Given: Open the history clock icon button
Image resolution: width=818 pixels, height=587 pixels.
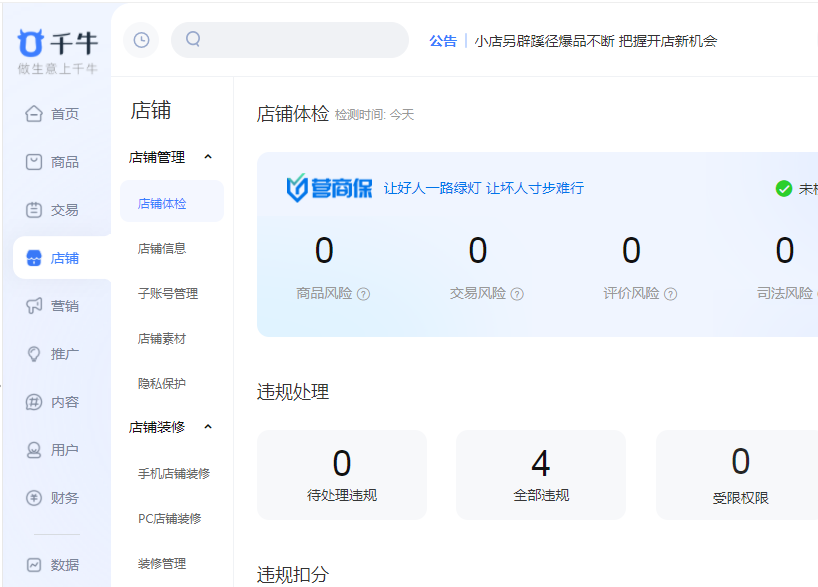Looking at the screenshot, I should (x=141, y=40).
